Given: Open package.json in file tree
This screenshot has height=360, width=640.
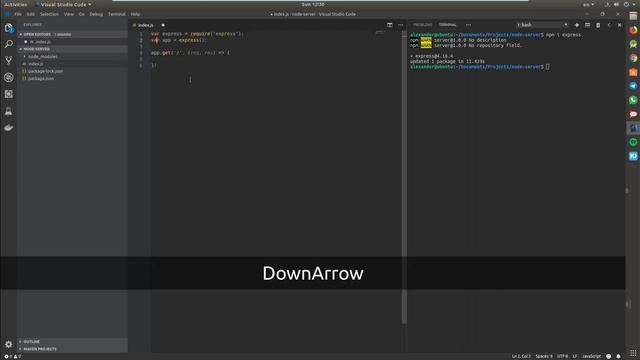Looking at the screenshot, I should 72,78.
